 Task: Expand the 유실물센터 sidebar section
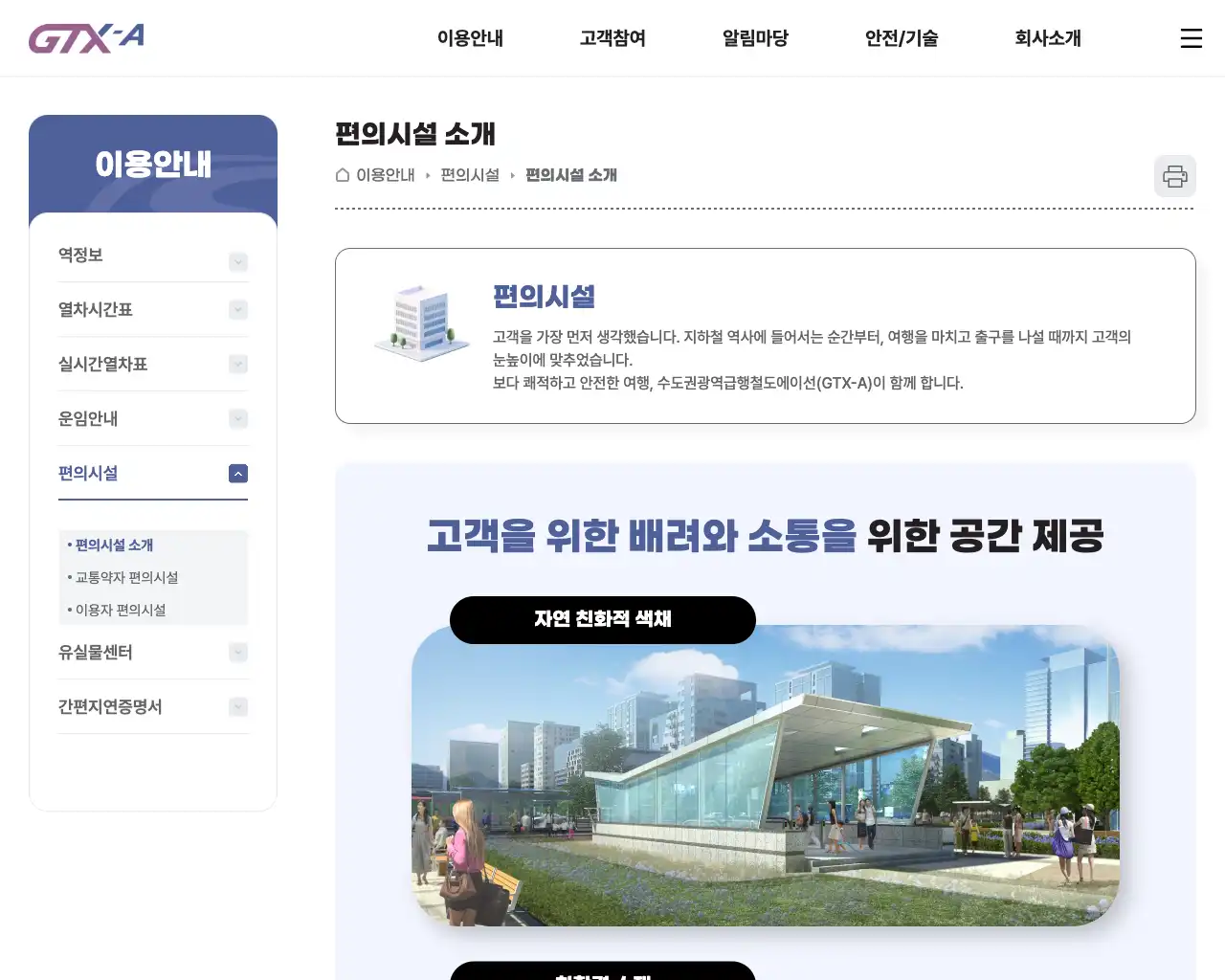click(x=237, y=652)
